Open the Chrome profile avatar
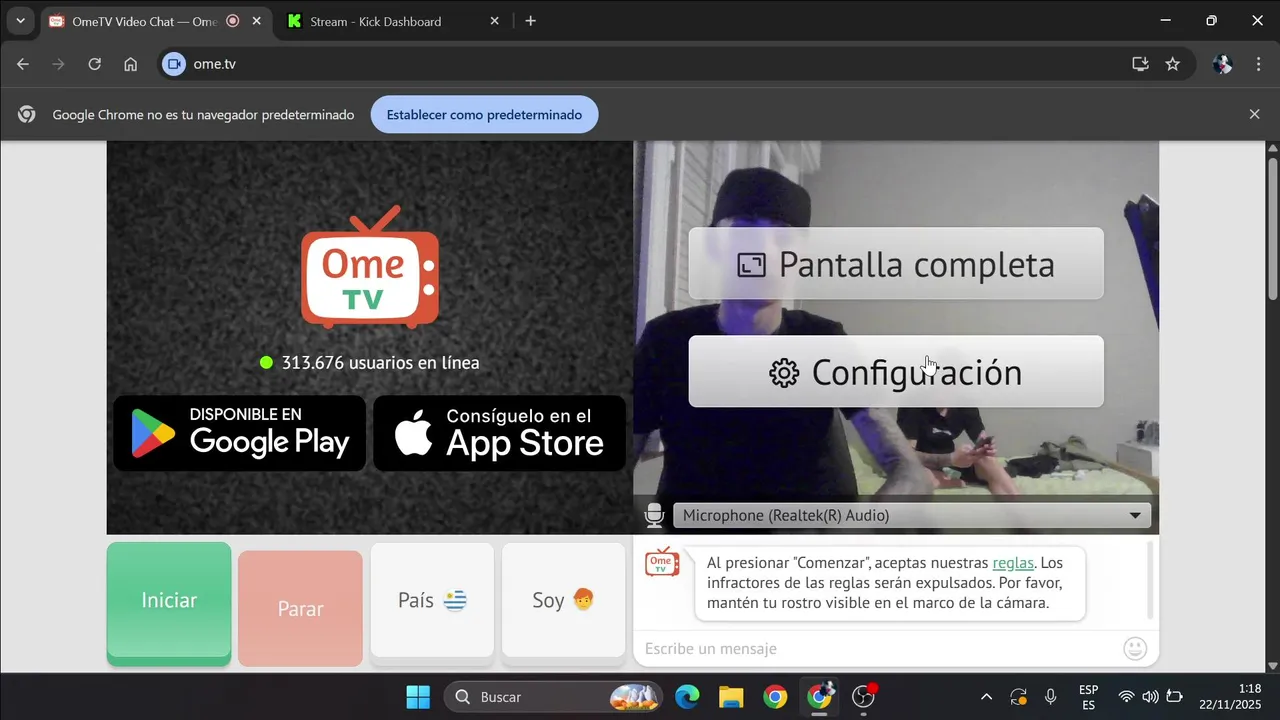This screenshot has width=1280, height=720. coord(1222,64)
